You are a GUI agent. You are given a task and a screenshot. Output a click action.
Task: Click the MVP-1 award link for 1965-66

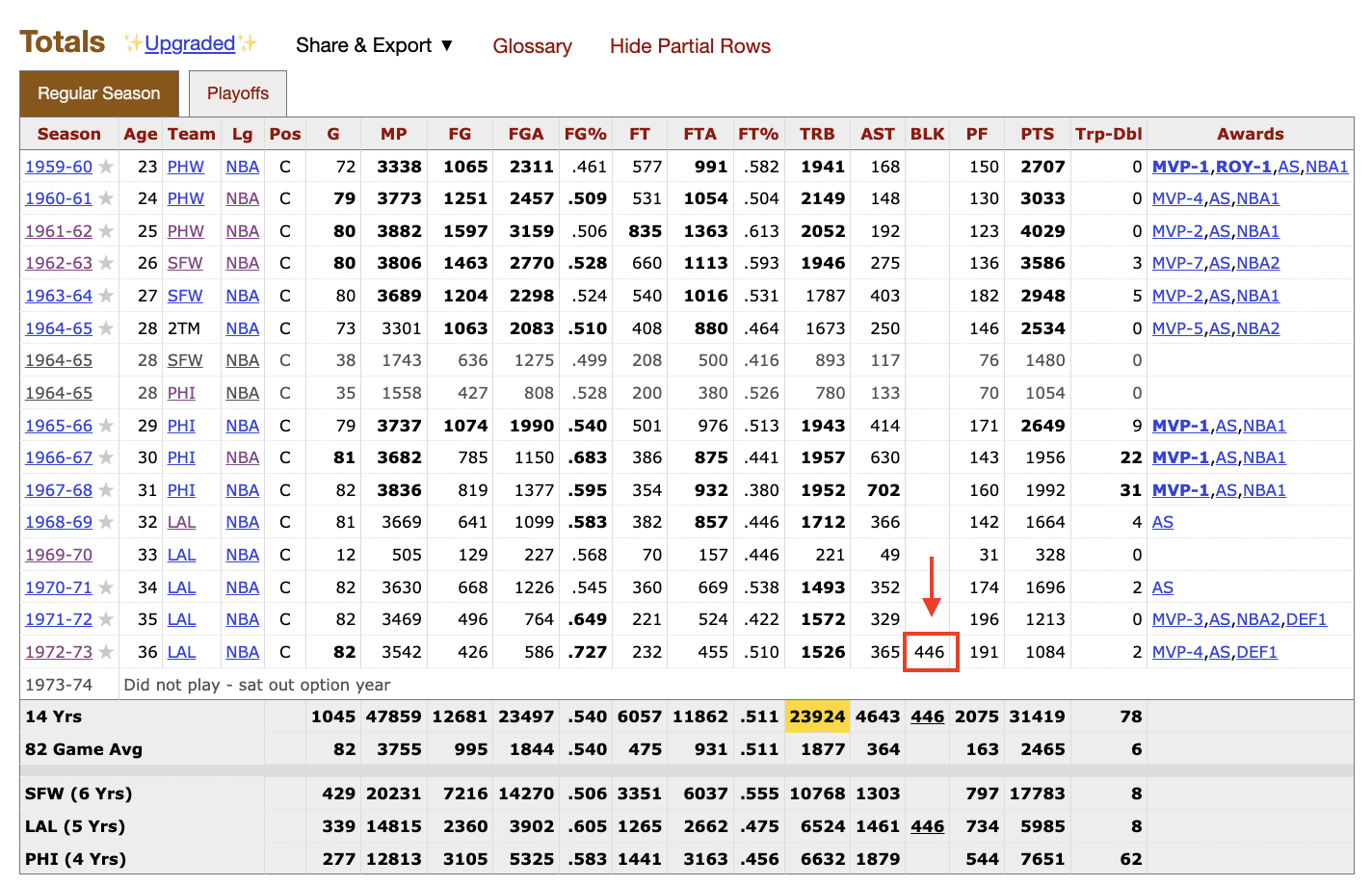point(1180,426)
